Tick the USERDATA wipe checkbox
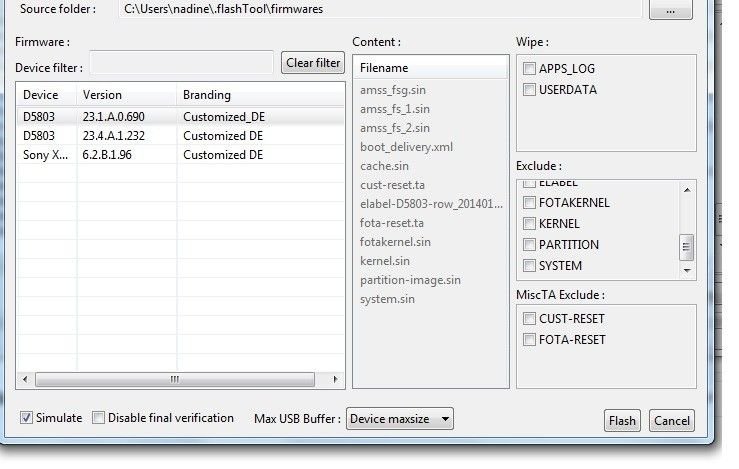The width and height of the screenshot is (739, 469). point(529,90)
